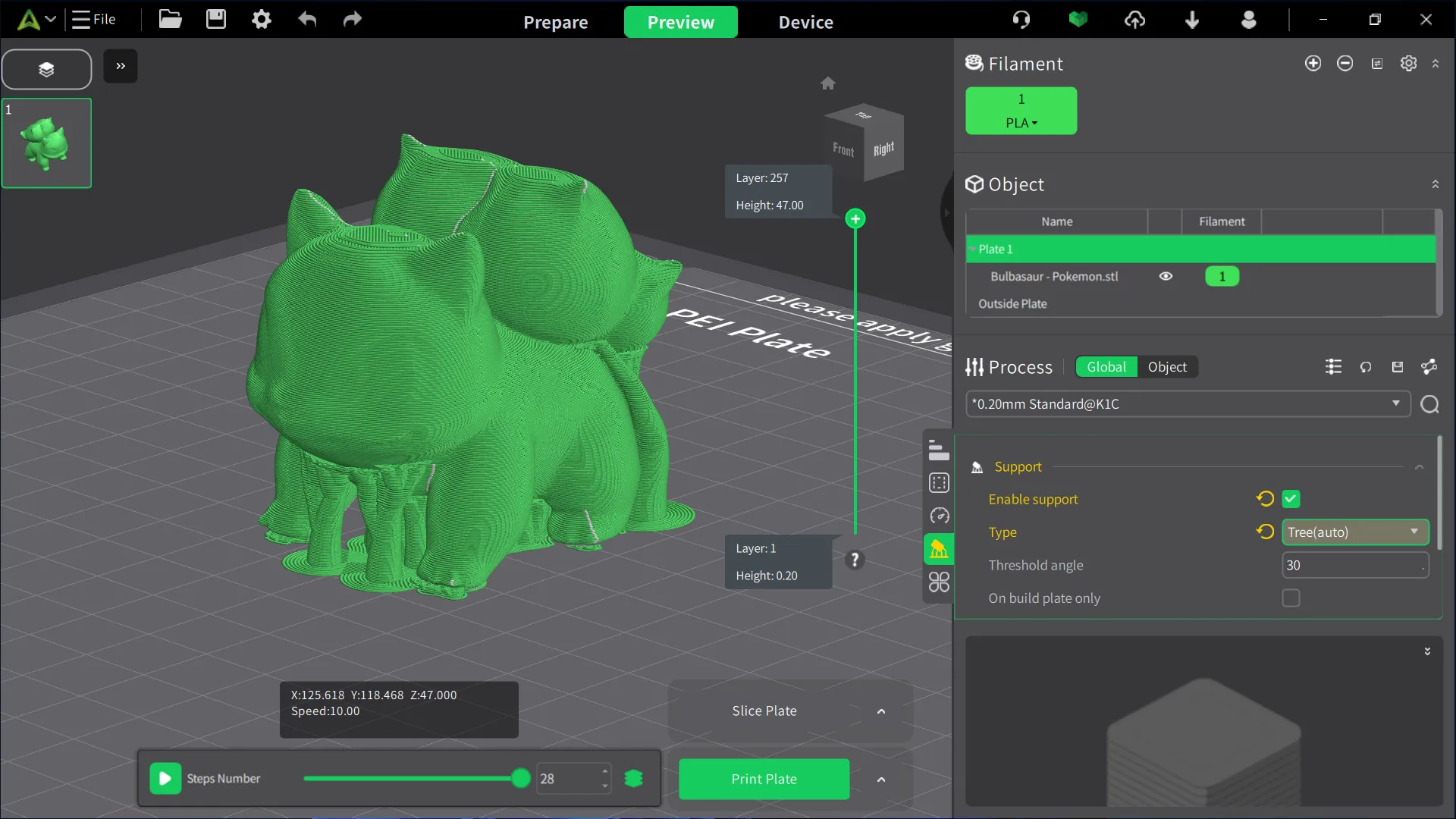Save project with the floppy disk icon

[216, 19]
